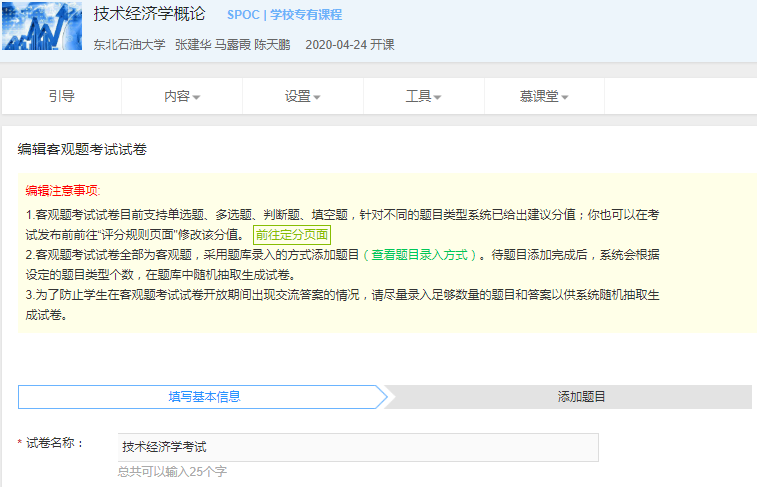Viewport: 757px width, 487px height.
Task: Select the 填写基本信息 step
Action: point(204,396)
